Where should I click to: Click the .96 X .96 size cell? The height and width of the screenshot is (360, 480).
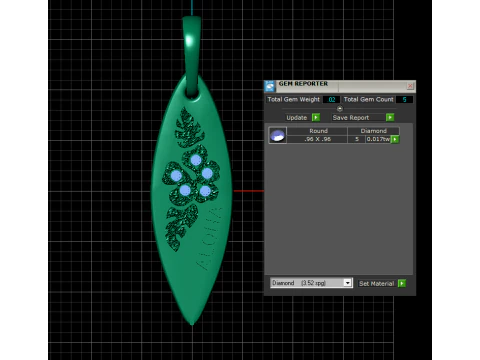(x=317, y=139)
